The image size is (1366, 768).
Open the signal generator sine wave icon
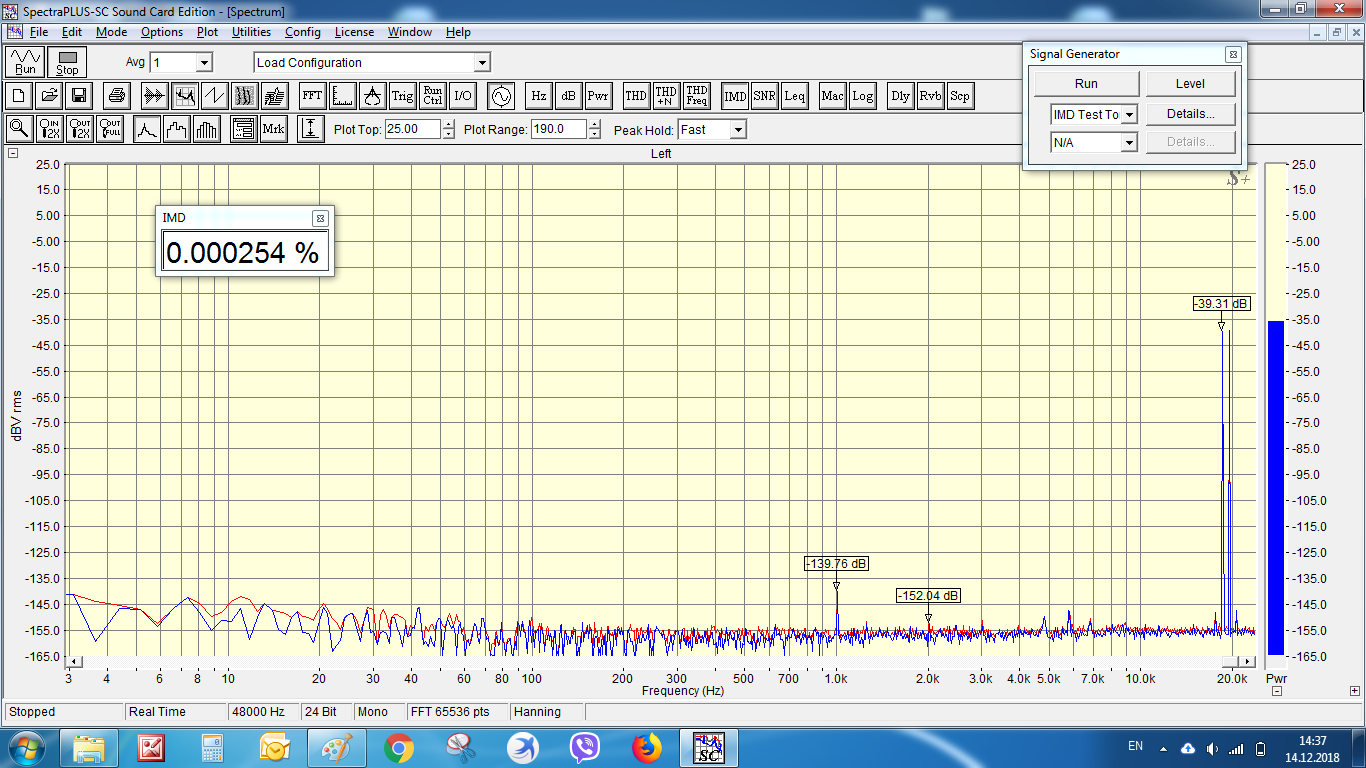click(x=499, y=96)
